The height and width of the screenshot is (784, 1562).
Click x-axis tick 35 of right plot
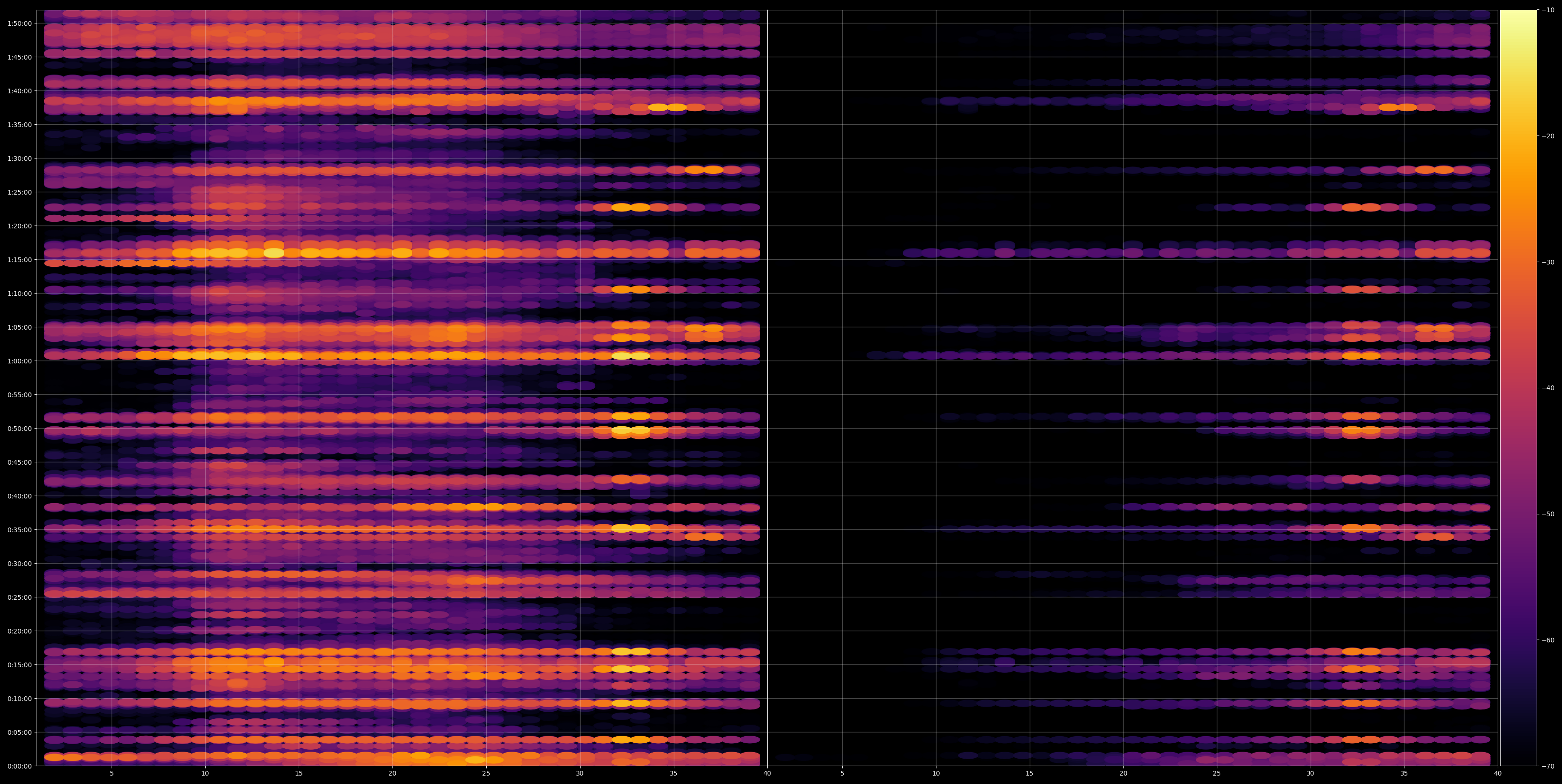tap(1404, 774)
